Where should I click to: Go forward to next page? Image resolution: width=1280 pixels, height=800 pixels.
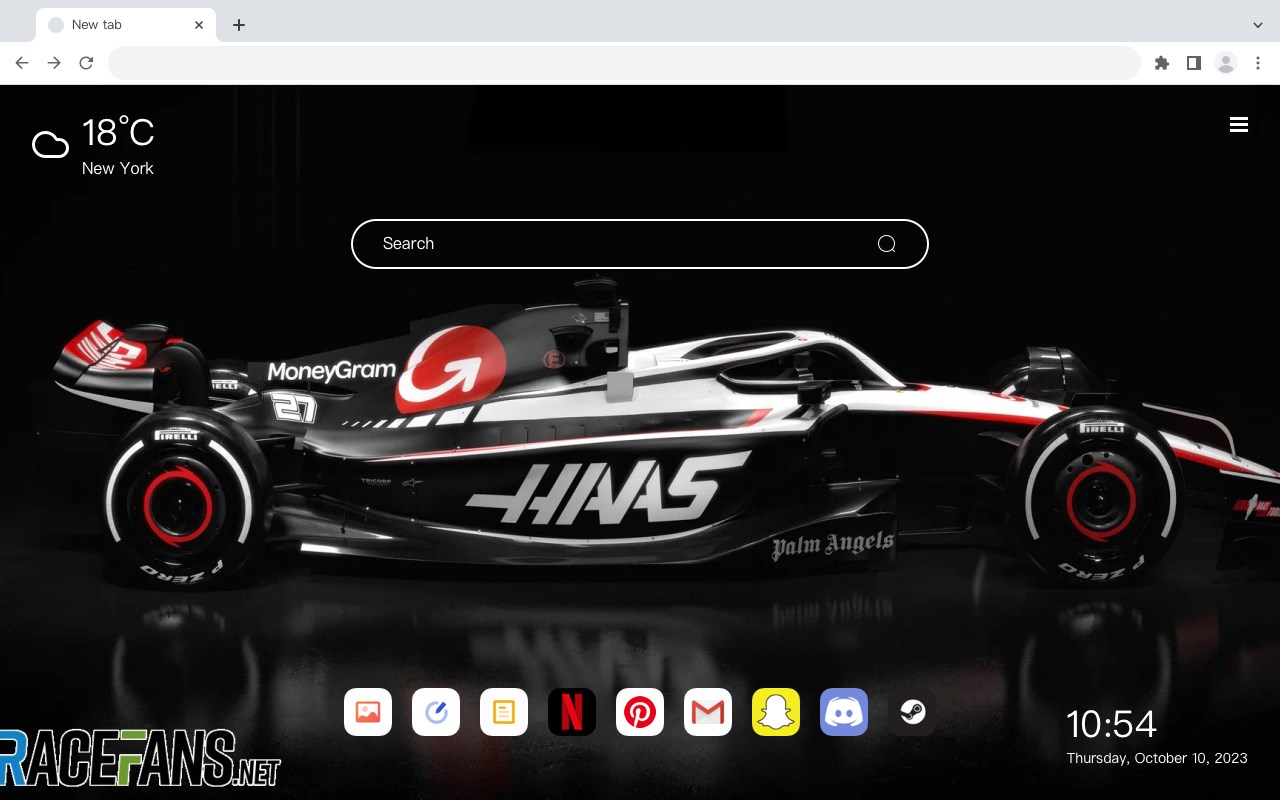point(54,63)
